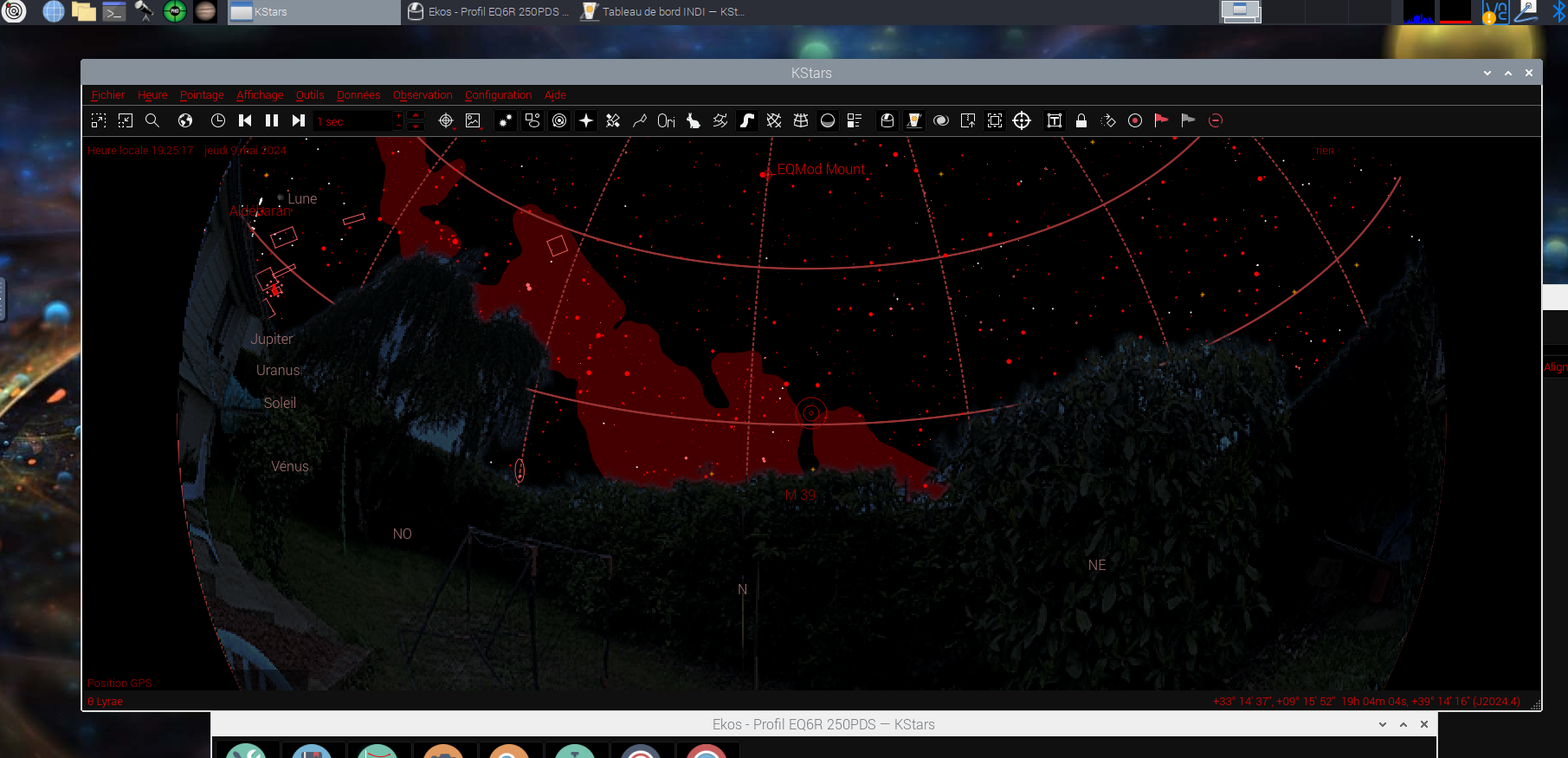Click the padlock toolbar icon
1568x758 pixels.
[1081, 121]
